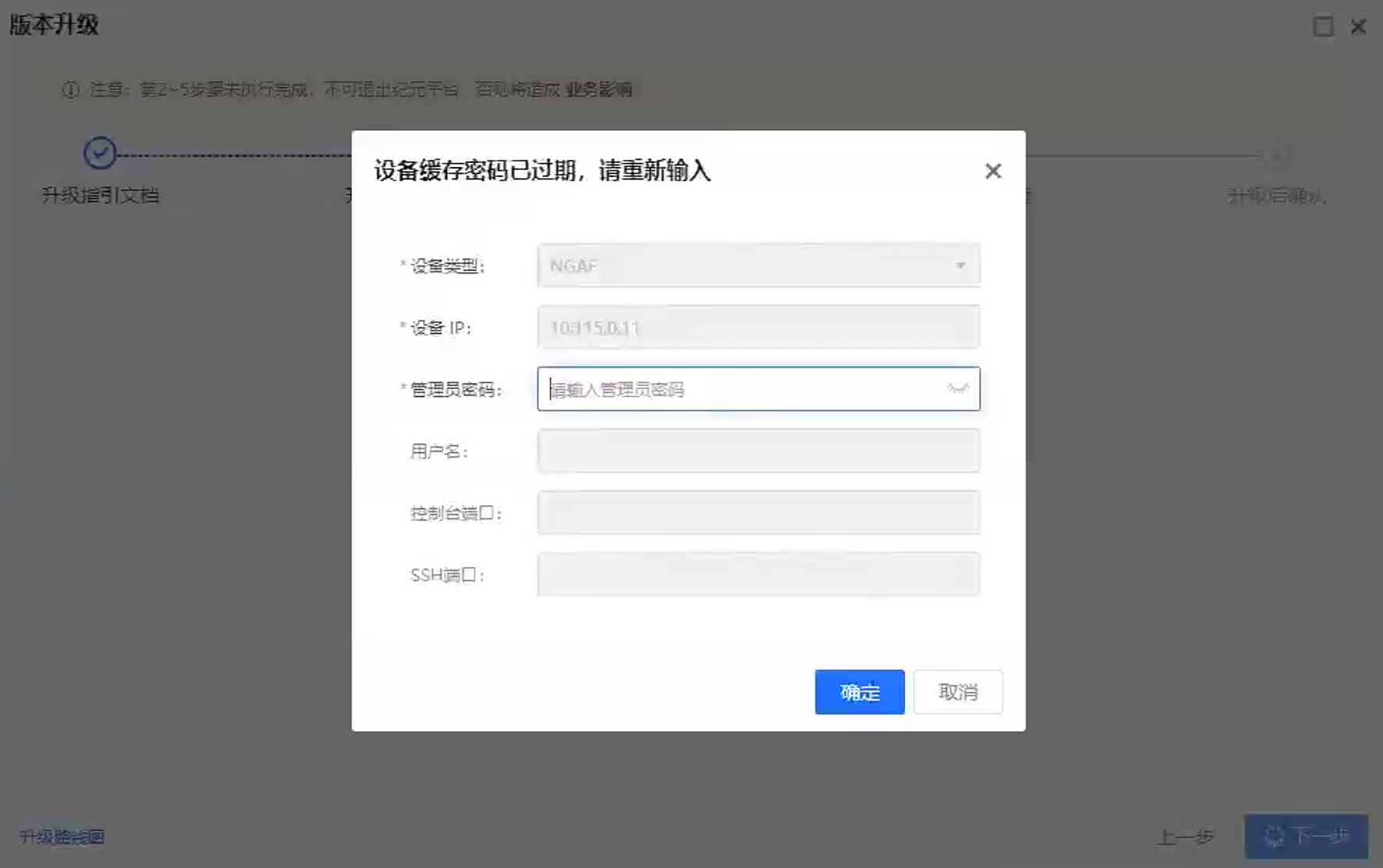The image size is (1383, 868).
Task: Focus the administrator password input field
Action: 741,389
